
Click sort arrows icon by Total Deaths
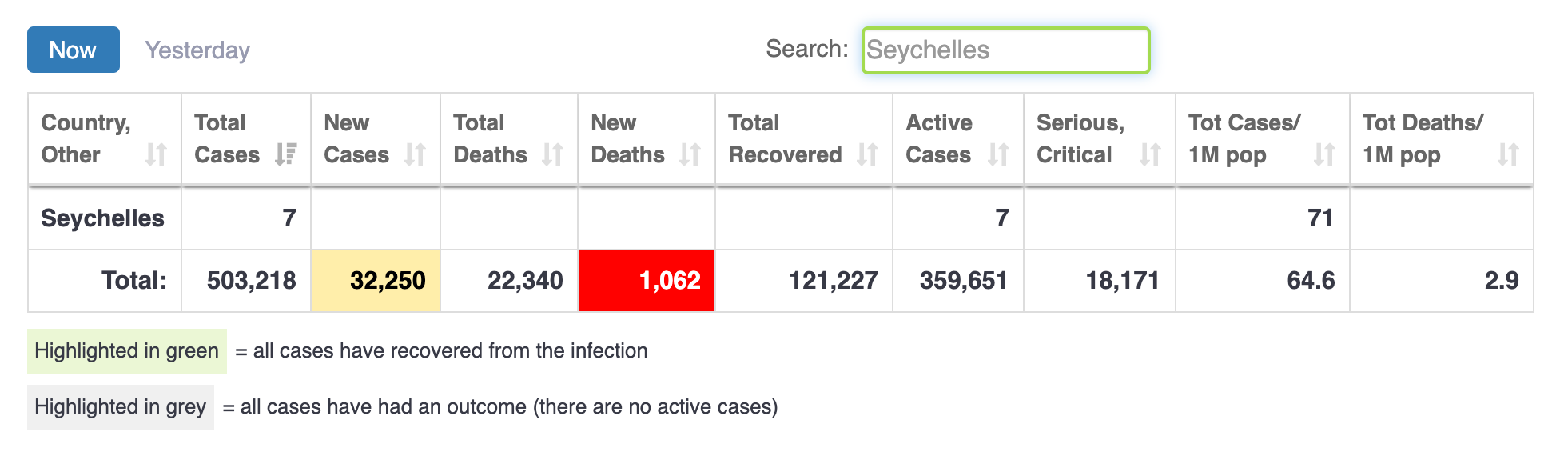[x=552, y=154]
